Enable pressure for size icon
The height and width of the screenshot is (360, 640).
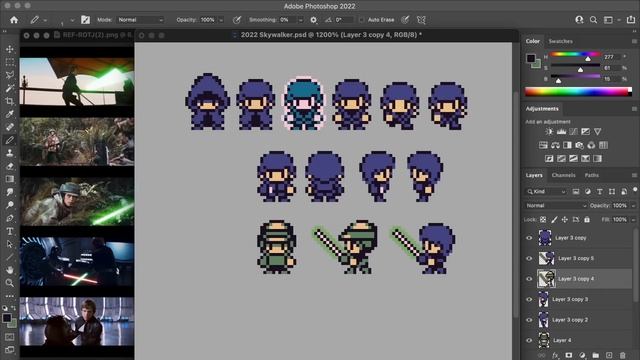405,20
